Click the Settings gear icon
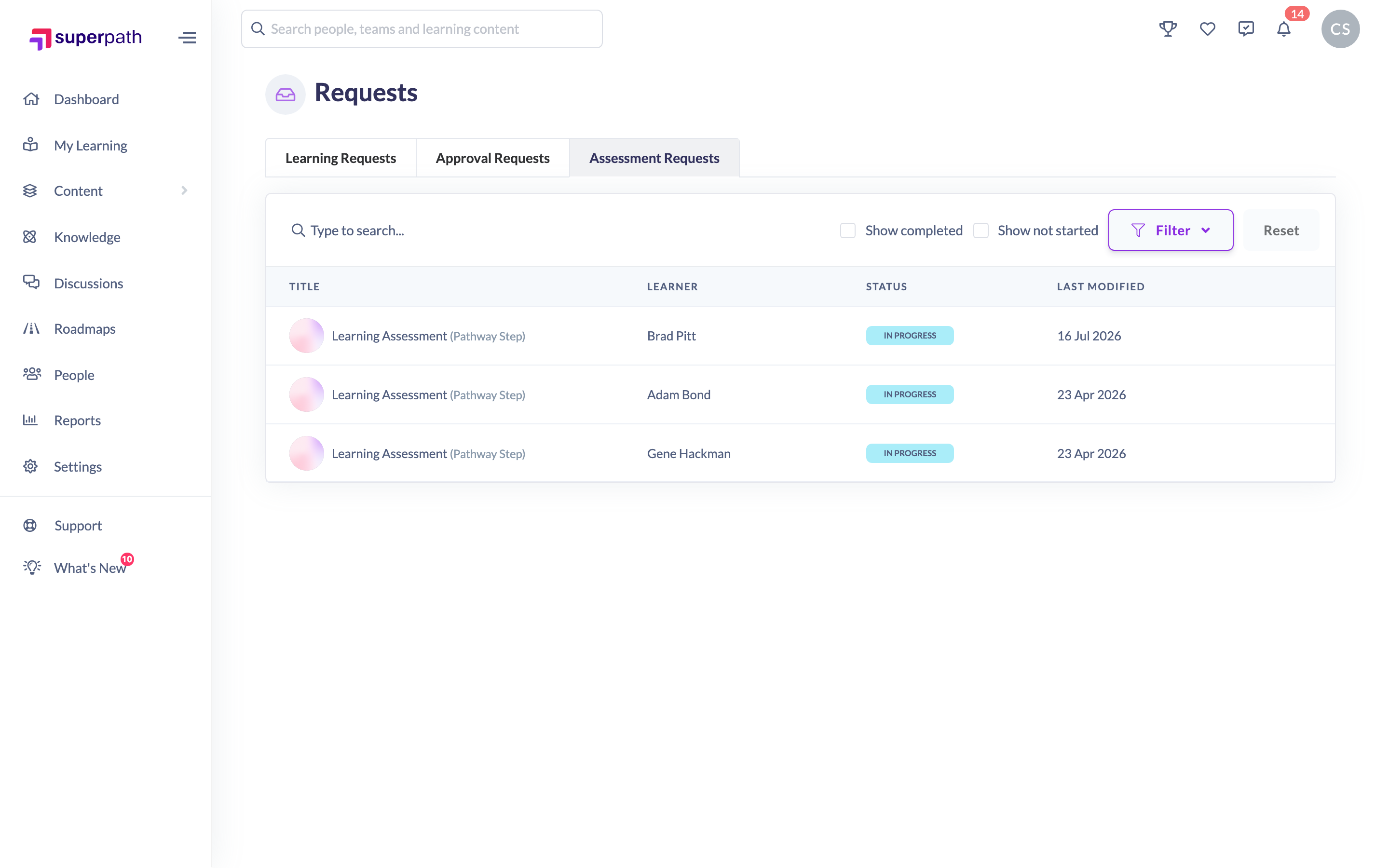Viewport: 1389px width, 868px height. [x=30, y=466]
